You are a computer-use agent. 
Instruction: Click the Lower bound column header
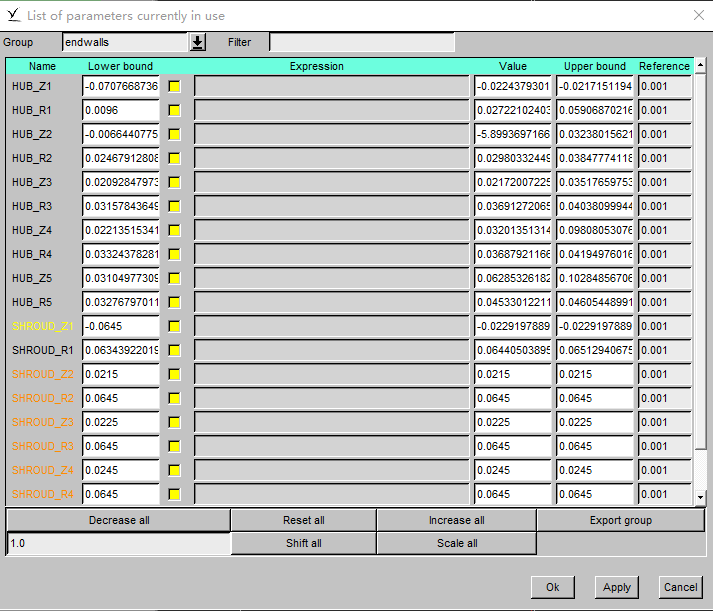[121, 66]
